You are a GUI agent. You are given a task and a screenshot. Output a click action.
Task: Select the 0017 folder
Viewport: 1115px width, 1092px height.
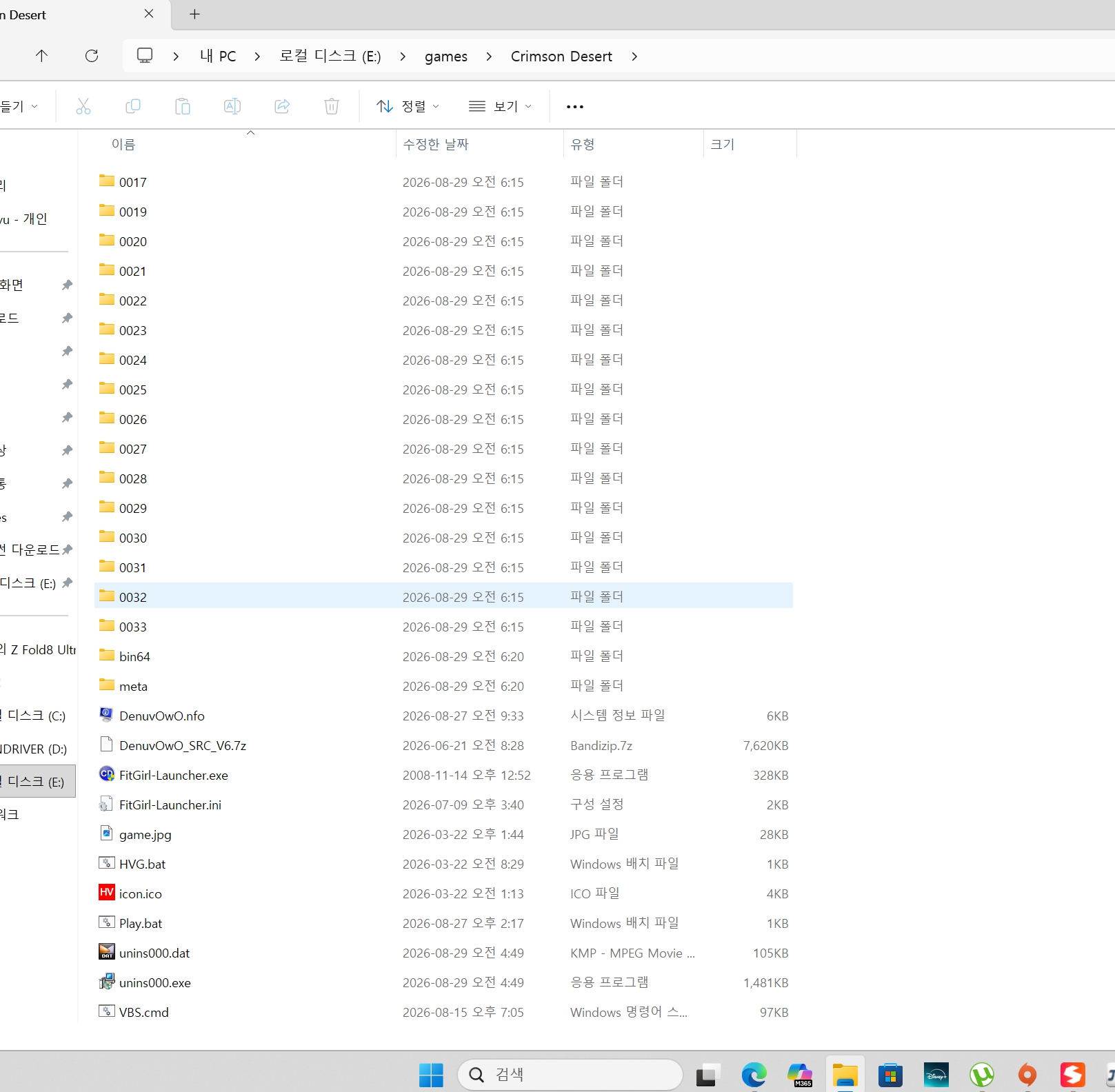point(133,182)
